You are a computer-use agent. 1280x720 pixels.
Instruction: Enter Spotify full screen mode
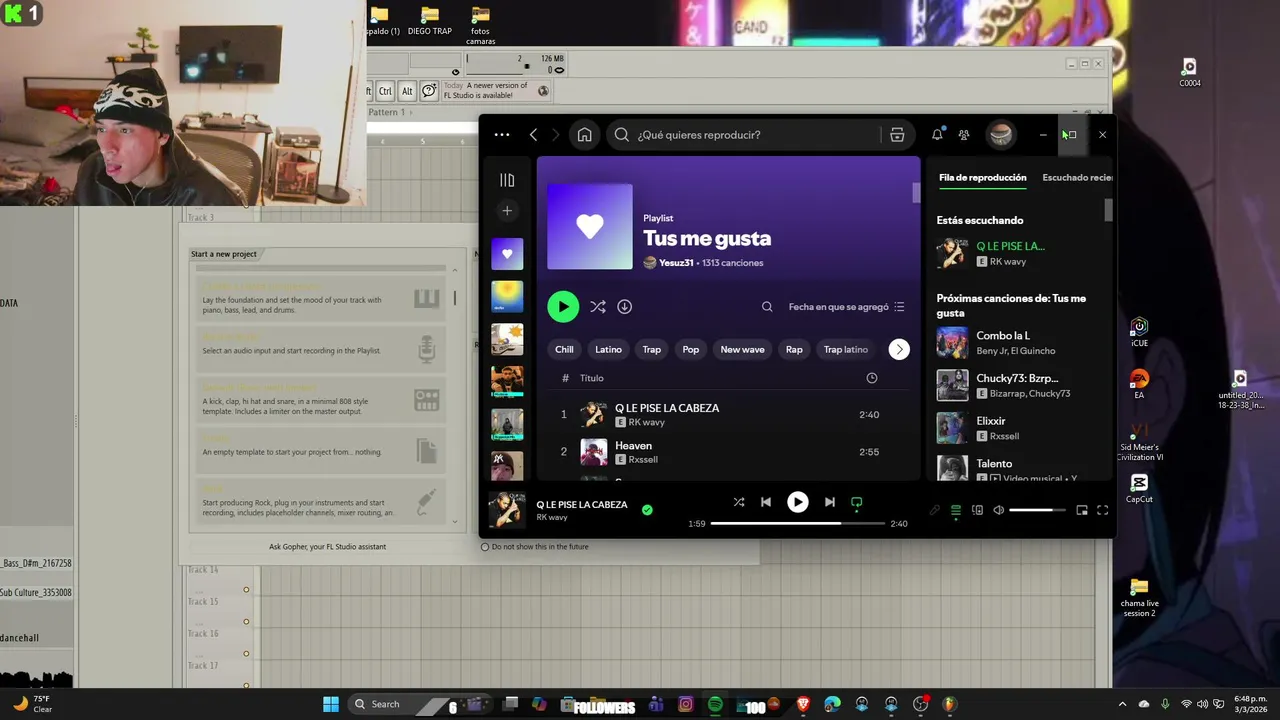point(1103,510)
